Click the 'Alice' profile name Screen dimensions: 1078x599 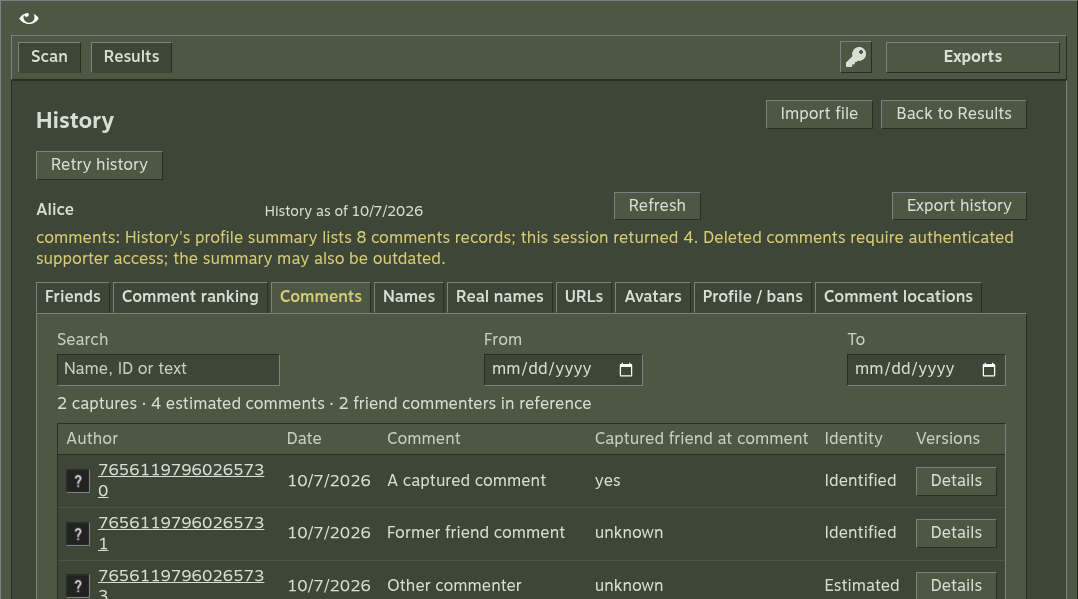[55, 210]
